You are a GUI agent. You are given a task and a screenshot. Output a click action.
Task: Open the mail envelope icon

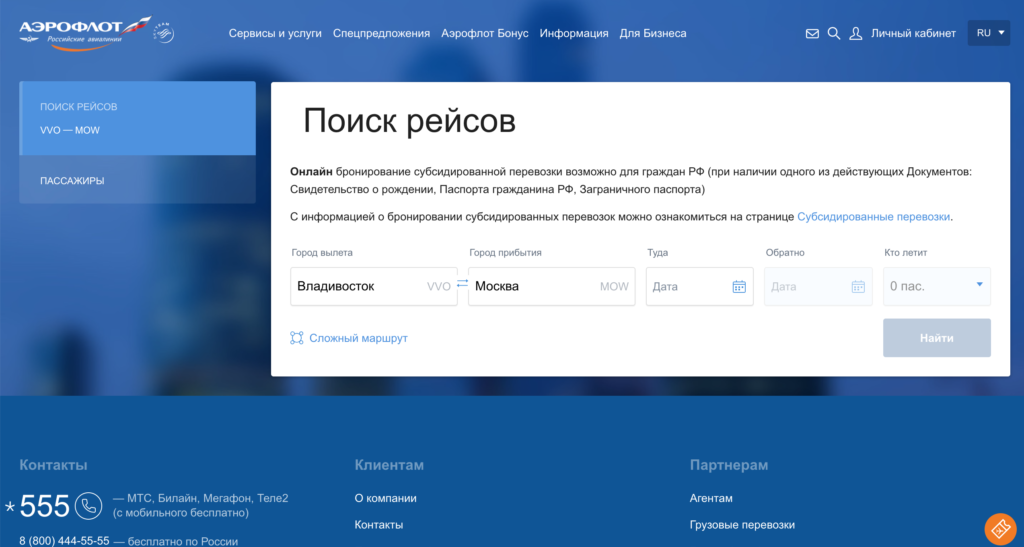tap(812, 33)
